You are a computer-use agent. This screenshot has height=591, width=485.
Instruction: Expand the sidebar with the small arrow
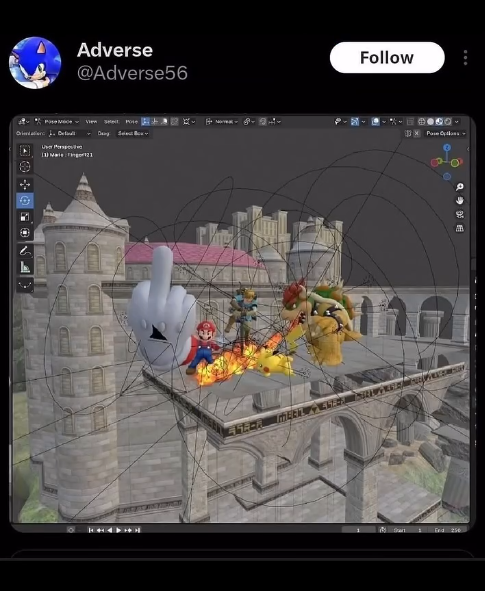(468, 149)
